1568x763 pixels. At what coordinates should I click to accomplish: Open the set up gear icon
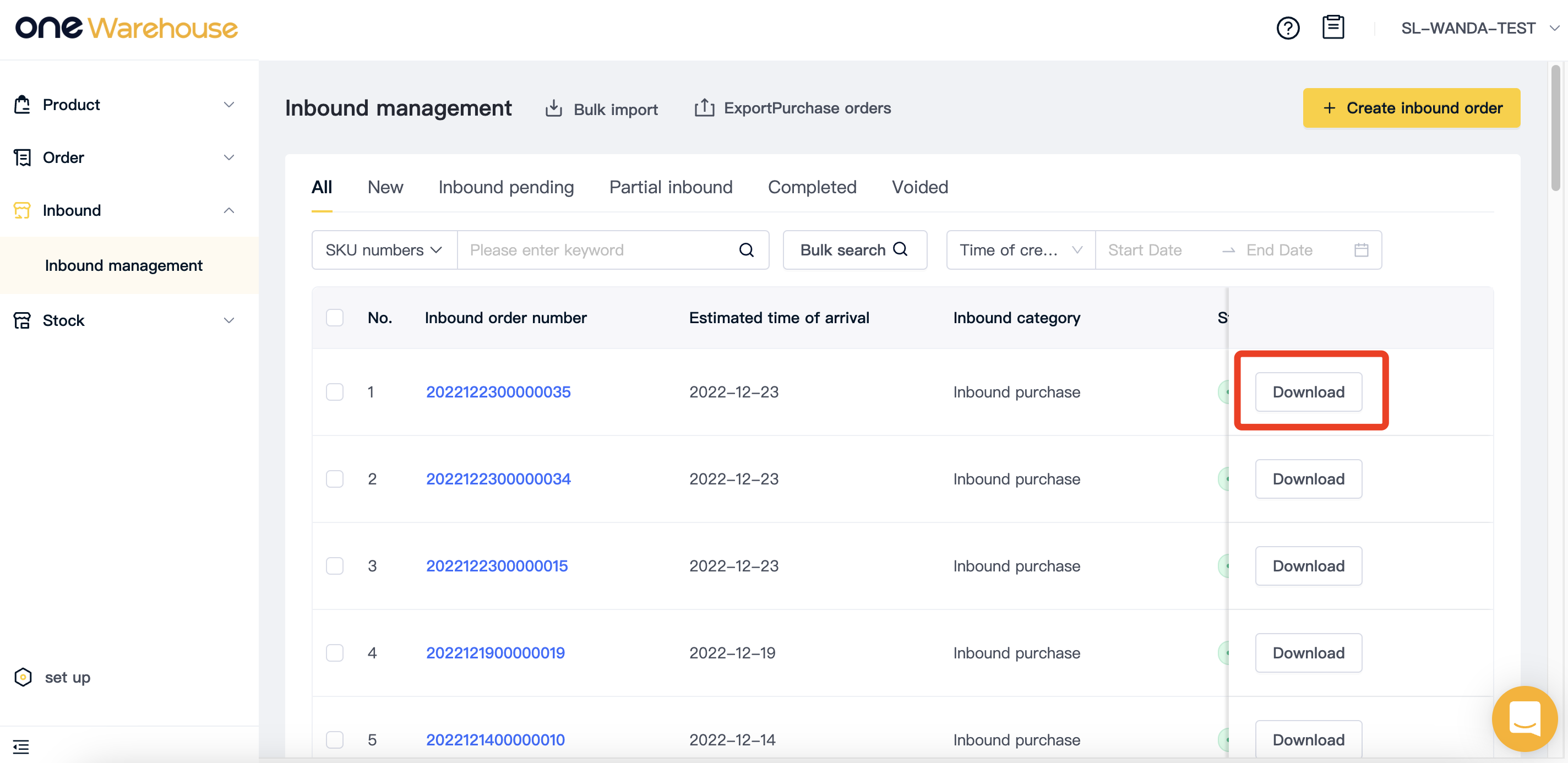coord(23,677)
